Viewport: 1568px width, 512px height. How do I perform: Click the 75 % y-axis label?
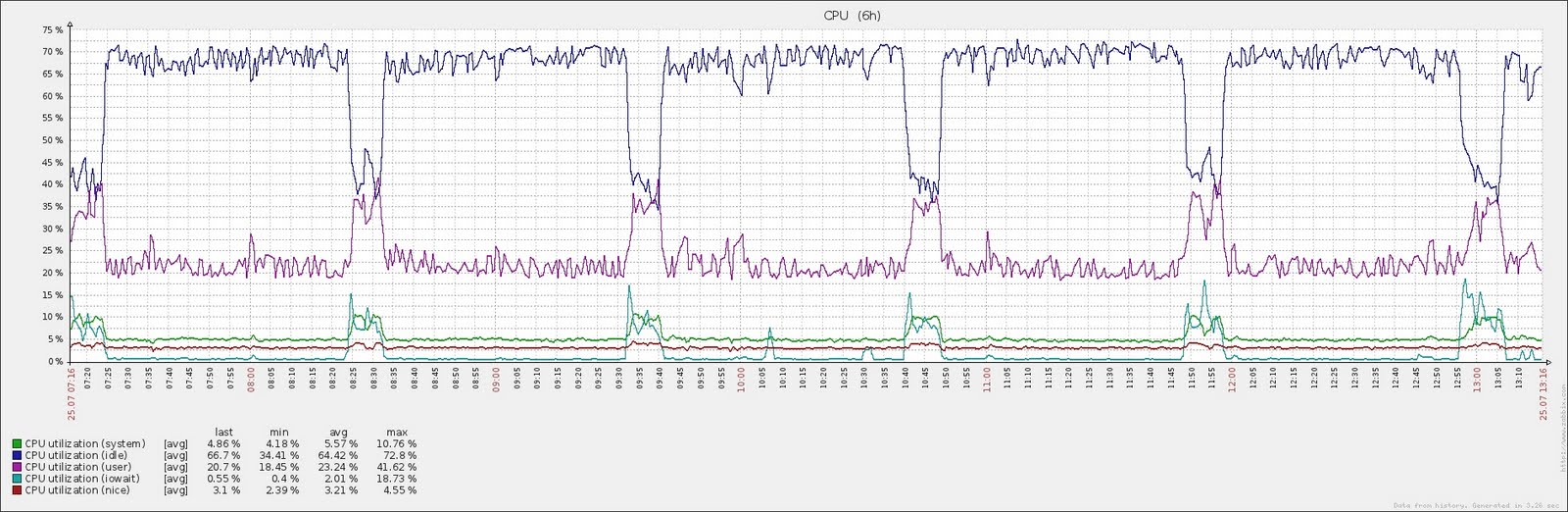click(53, 30)
